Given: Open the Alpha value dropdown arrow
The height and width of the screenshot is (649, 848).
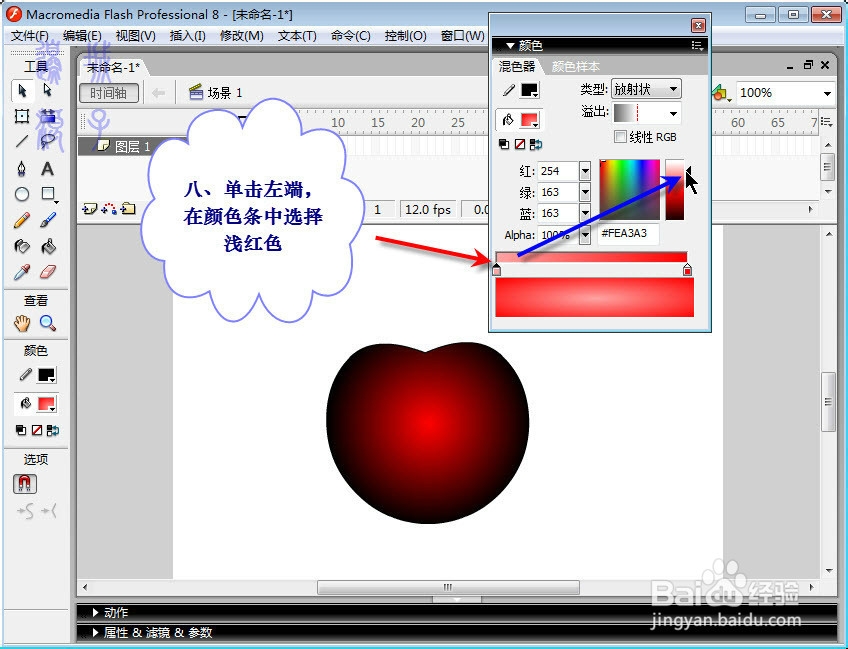Looking at the screenshot, I should [x=585, y=234].
